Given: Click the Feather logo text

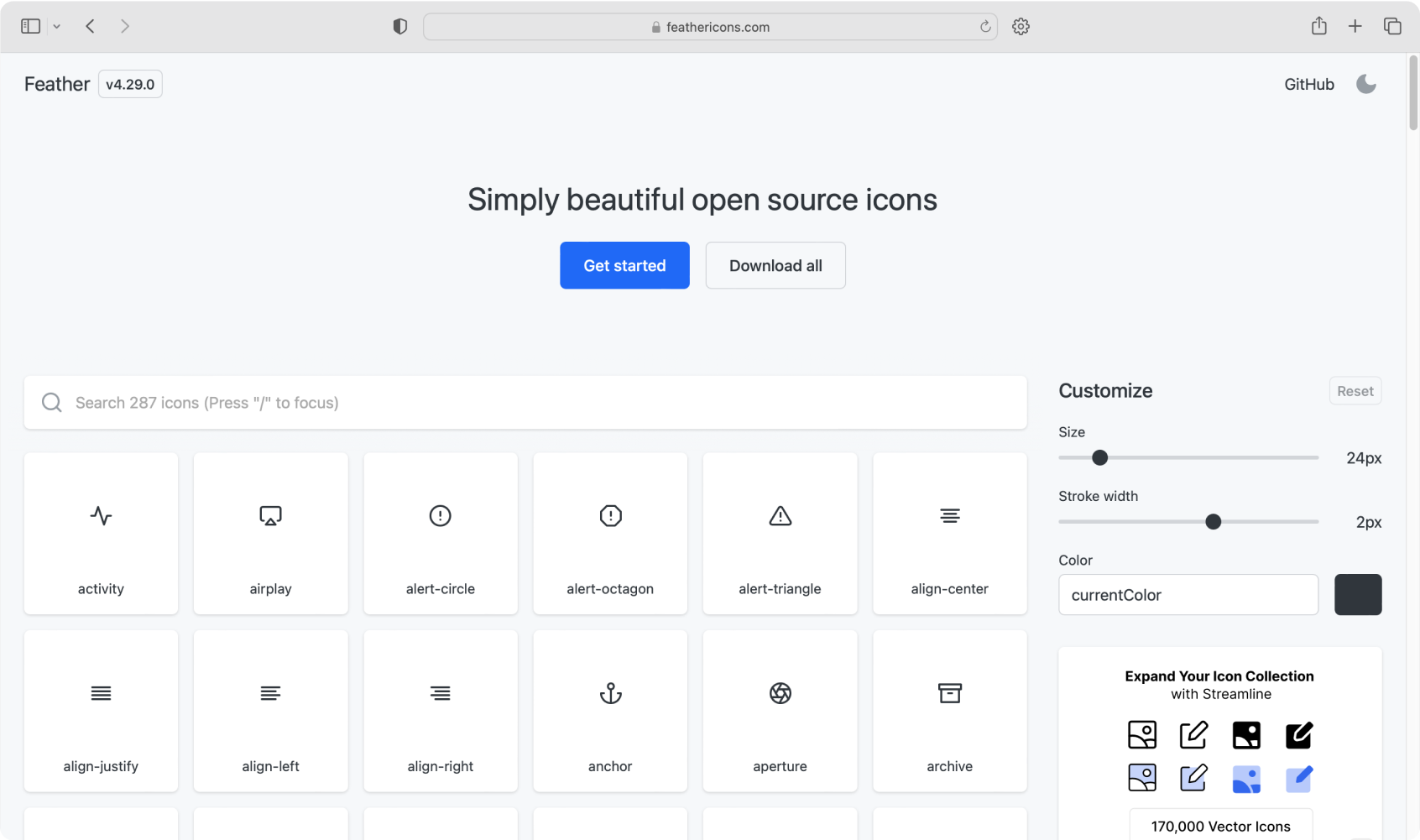Looking at the screenshot, I should pyautogui.click(x=57, y=84).
